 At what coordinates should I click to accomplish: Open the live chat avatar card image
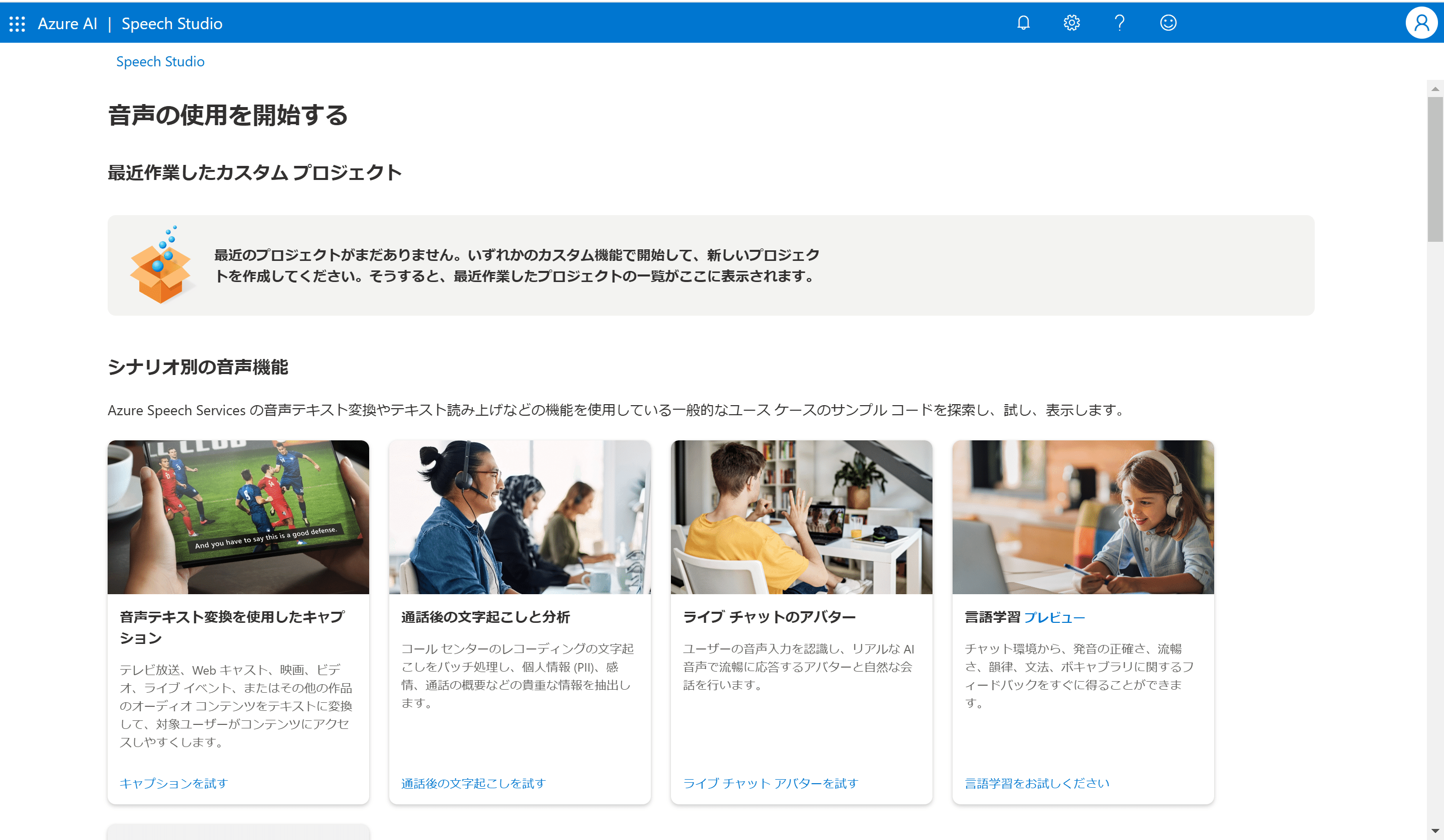[x=801, y=516]
